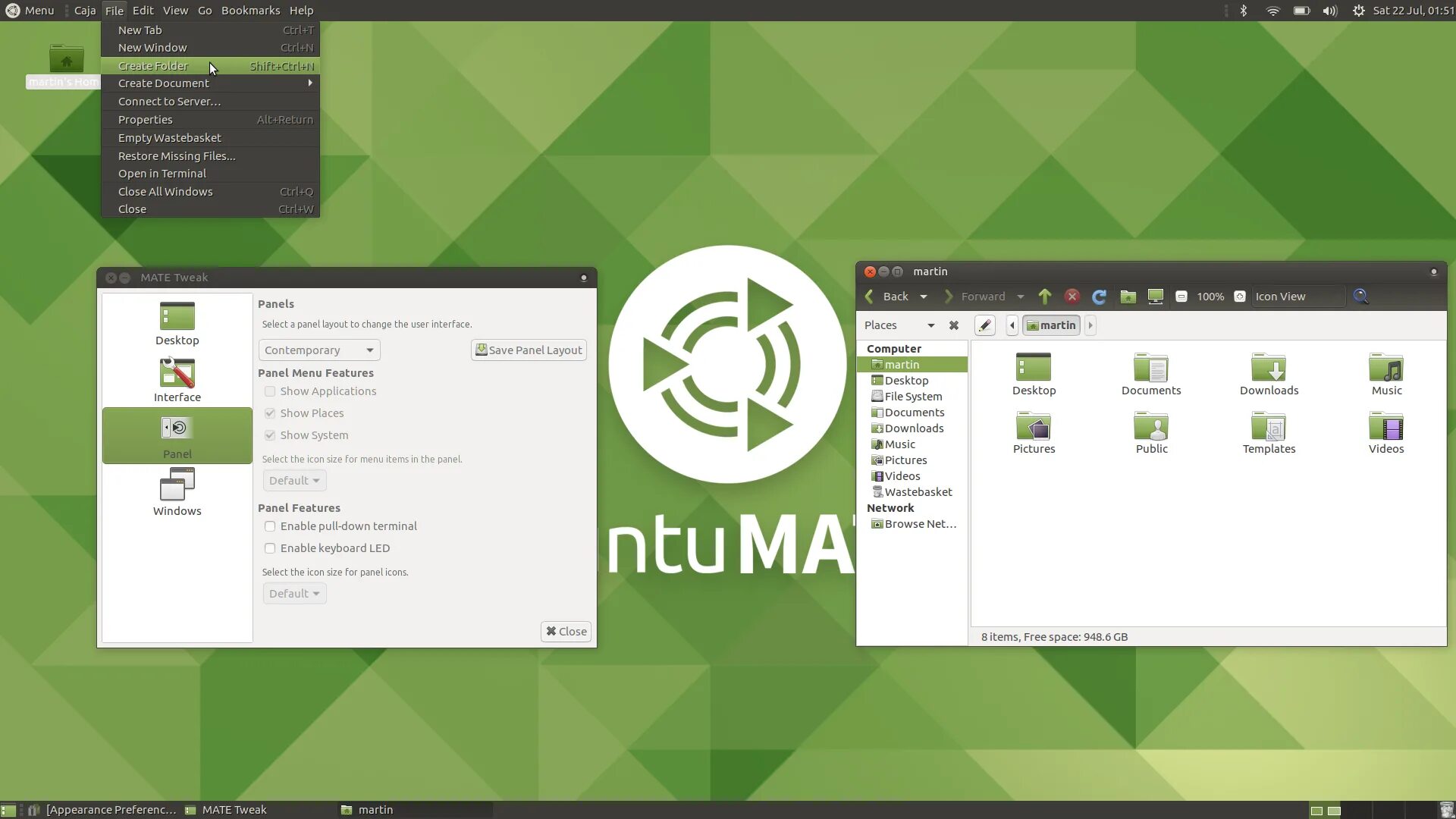This screenshot has height=819, width=1456.
Task: Tick the Enable keyboard LED checkbox
Action: (x=270, y=548)
